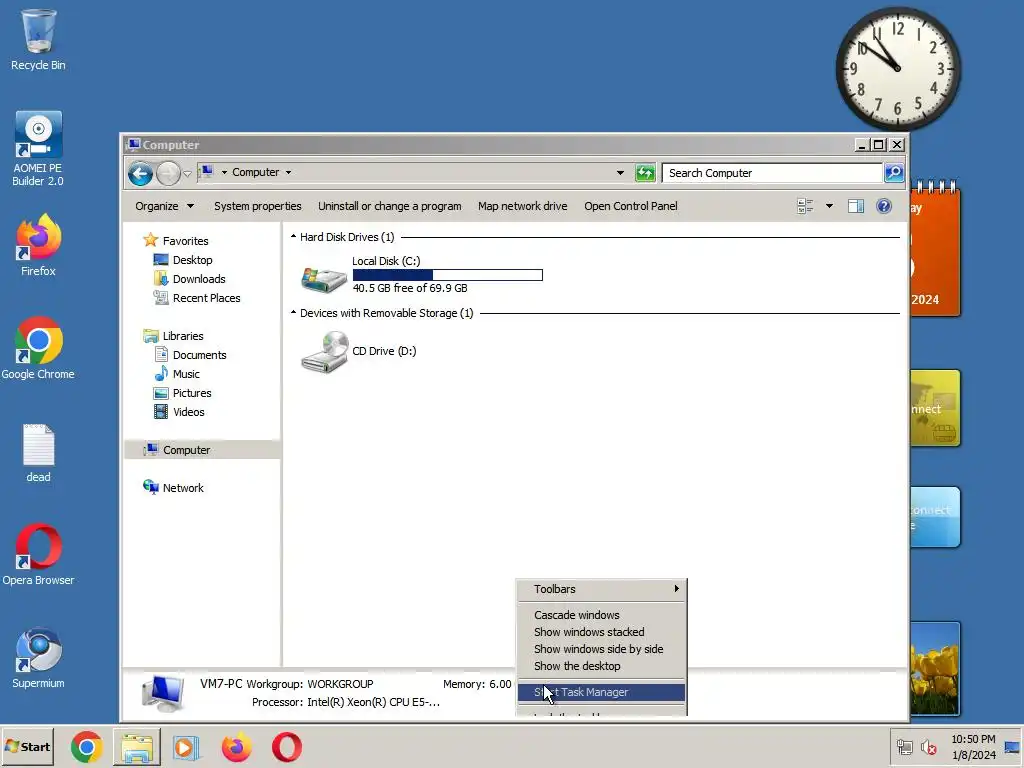Refresh the Computer window view
This screenshot has height=768, width=1024.
tap(645, 173)
